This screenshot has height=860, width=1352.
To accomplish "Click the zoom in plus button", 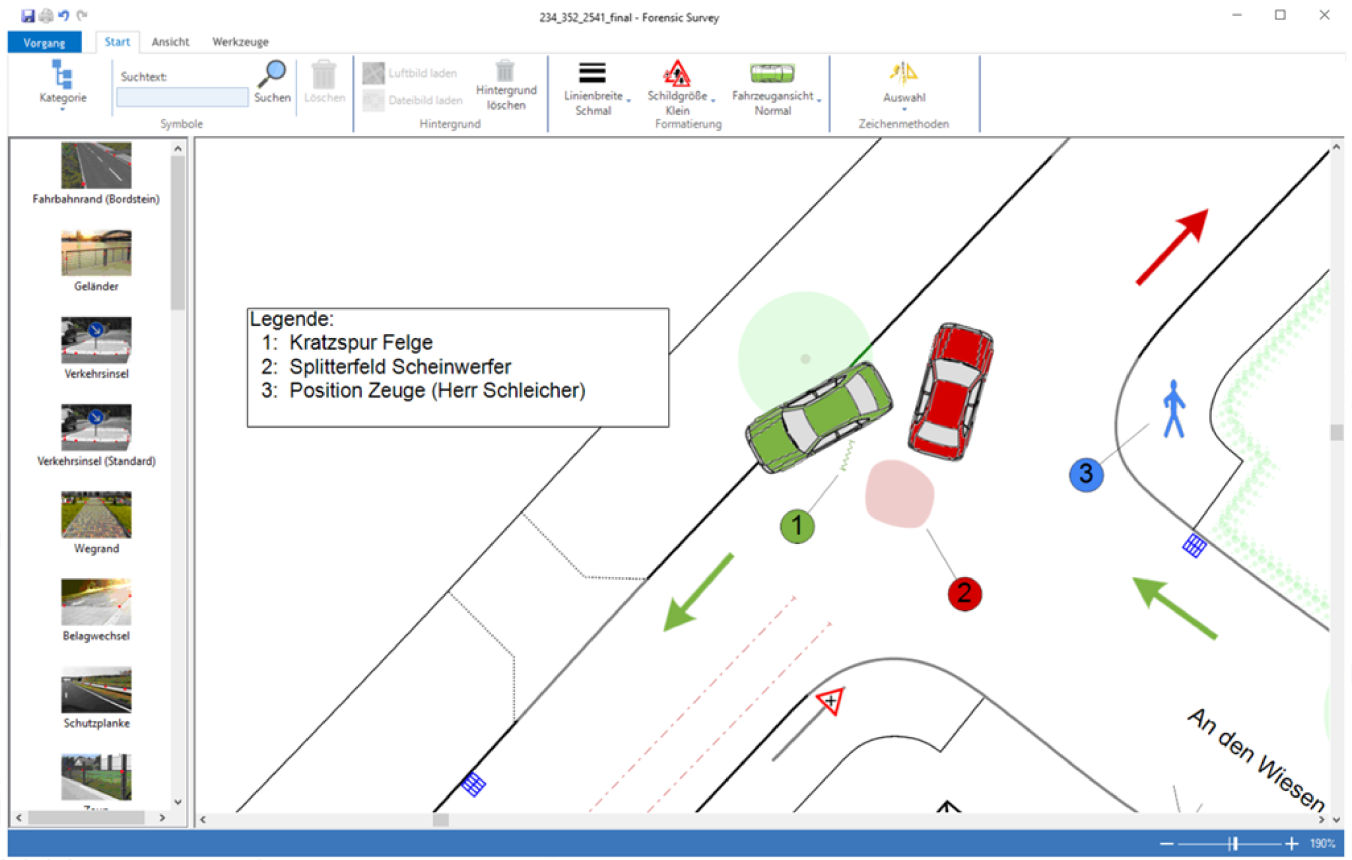I will tap(1292, 844).
